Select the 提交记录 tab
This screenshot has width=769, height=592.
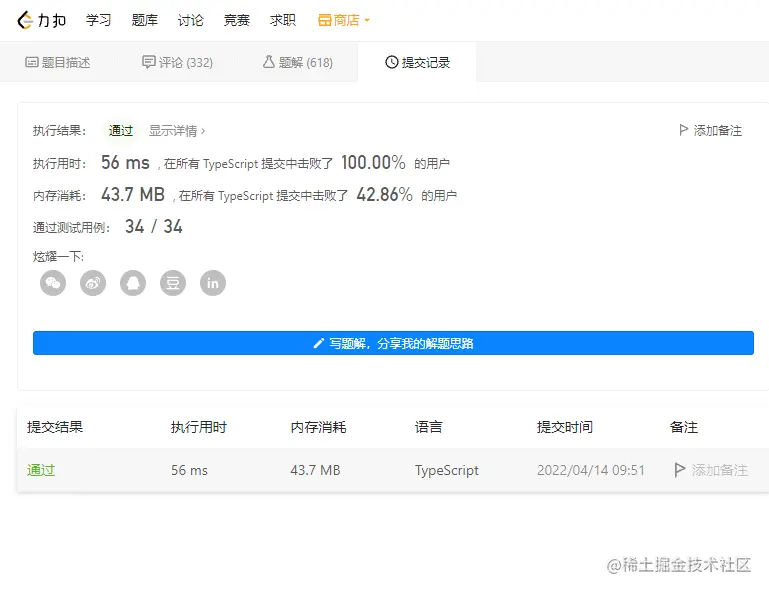pos(417,62)
